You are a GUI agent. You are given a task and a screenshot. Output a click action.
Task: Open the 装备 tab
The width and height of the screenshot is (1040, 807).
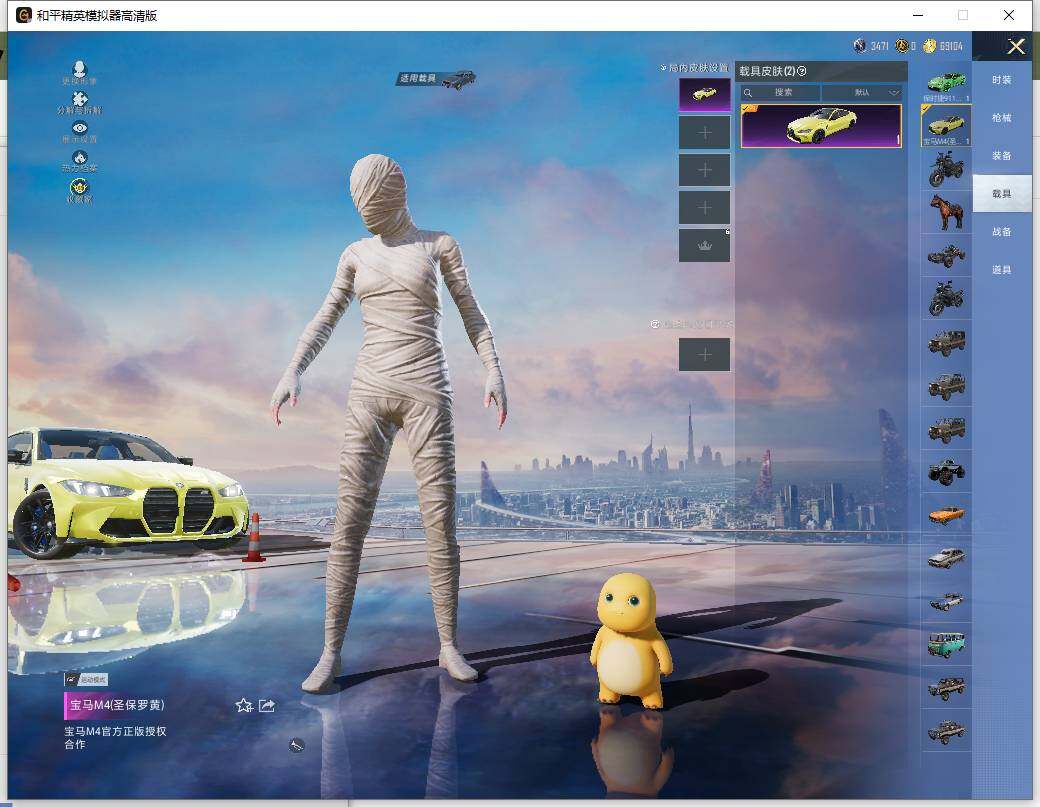click(1001, 156)
